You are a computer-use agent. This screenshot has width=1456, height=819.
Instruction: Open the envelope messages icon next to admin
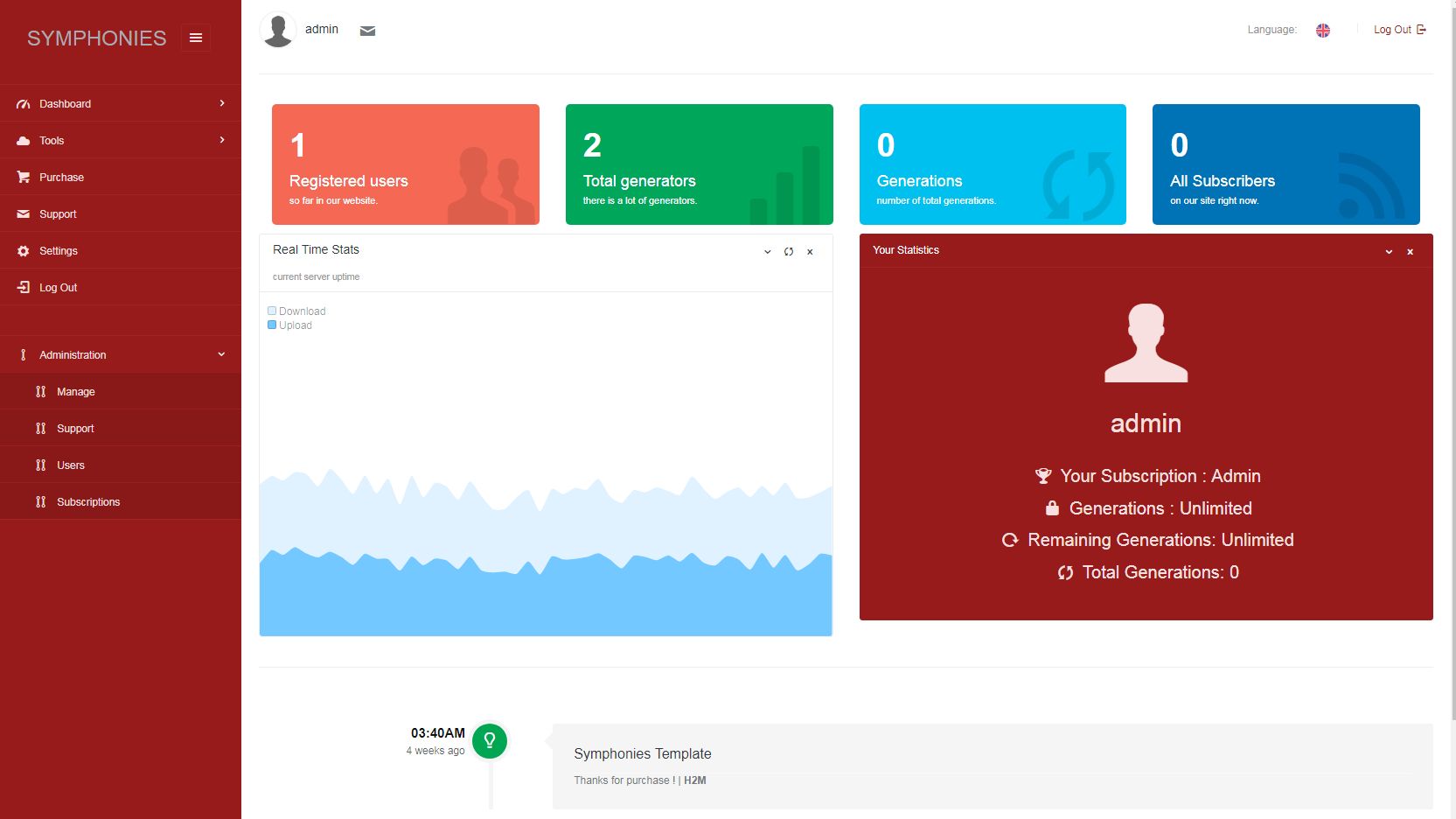point(367,31)
